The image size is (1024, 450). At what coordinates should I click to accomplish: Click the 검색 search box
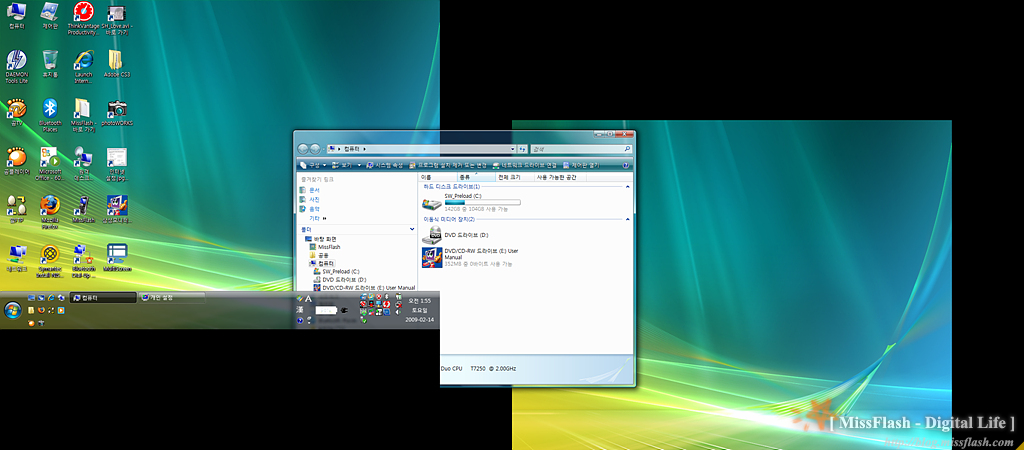580,150
